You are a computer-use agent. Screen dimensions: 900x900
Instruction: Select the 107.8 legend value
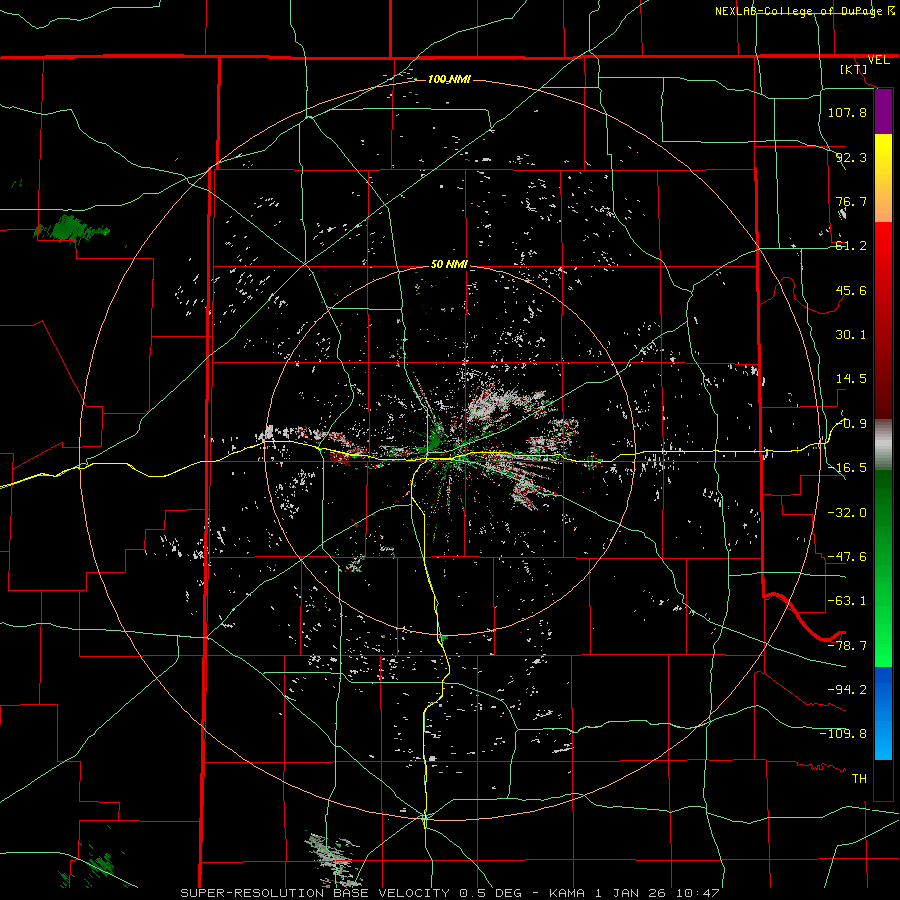pyautogui.click(x=847, y=112)
